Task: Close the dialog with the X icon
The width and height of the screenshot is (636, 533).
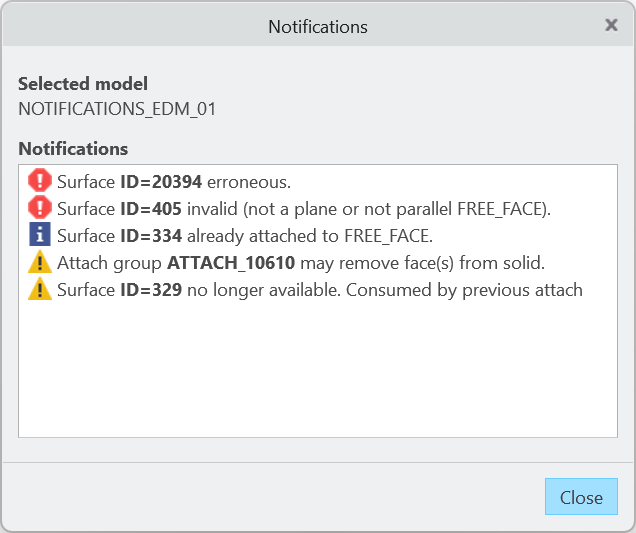Action: coord(611,25)
